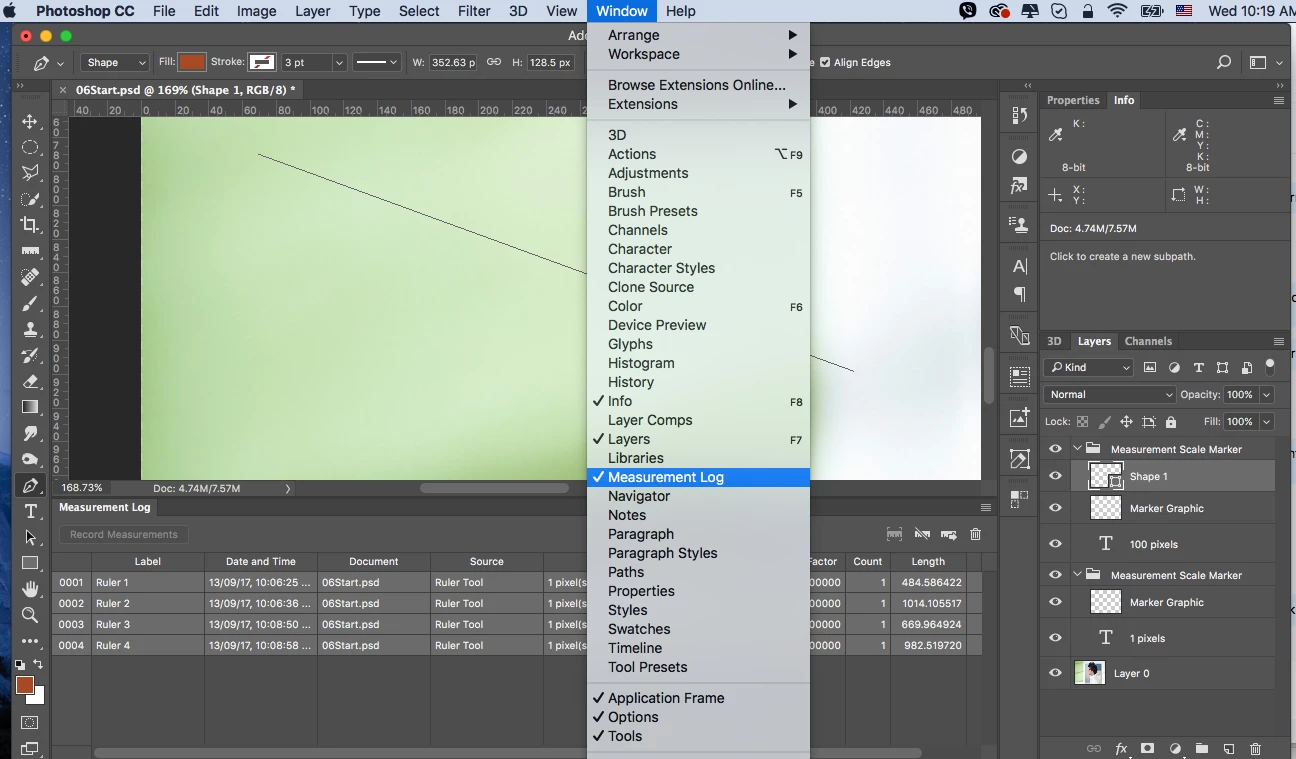Collapse first Measurement Scale Marker group
Screen dimensions: 1296x759
coord(1078,449)
